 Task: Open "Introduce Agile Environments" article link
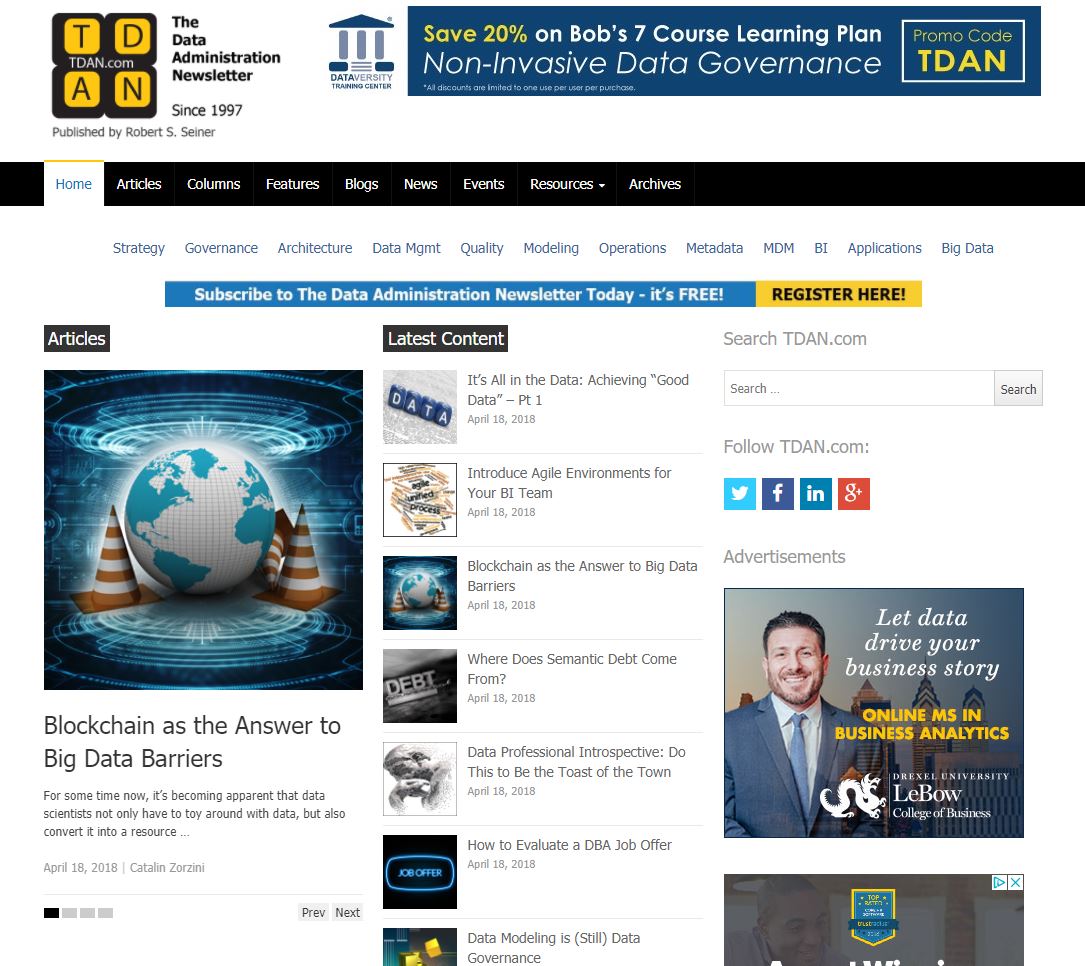coord(569,483)
